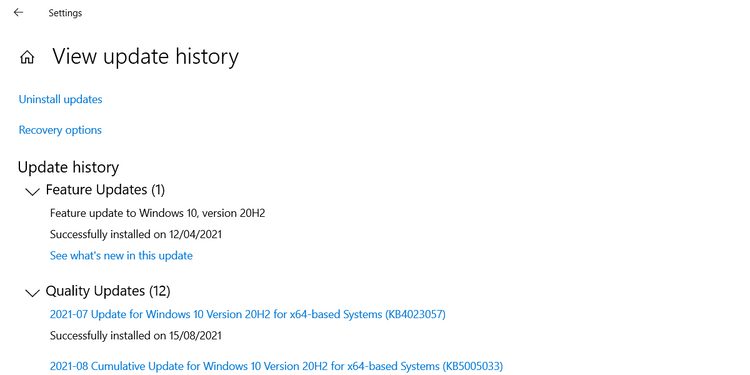
Task: Open the 2021-08 Cumulative Update KB5005033 link
Action: (x=276, y=366)
